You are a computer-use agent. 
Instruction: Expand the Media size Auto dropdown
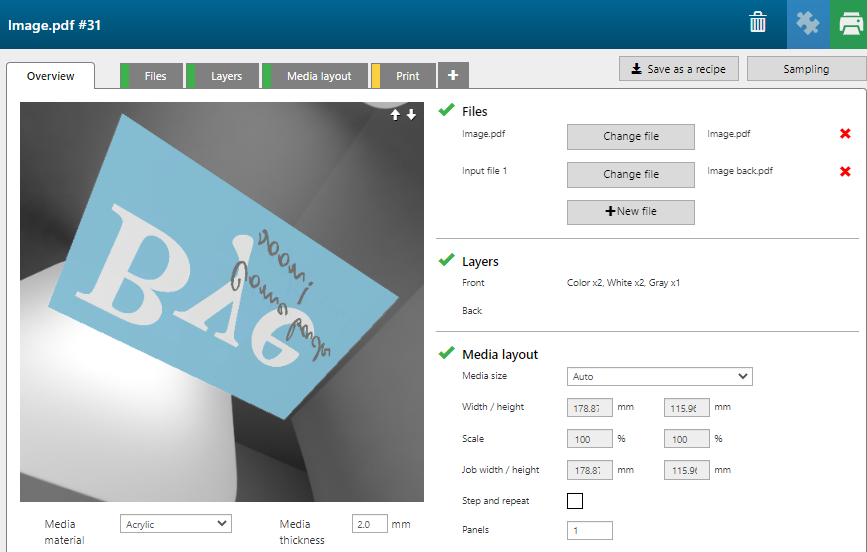(659, 377)
